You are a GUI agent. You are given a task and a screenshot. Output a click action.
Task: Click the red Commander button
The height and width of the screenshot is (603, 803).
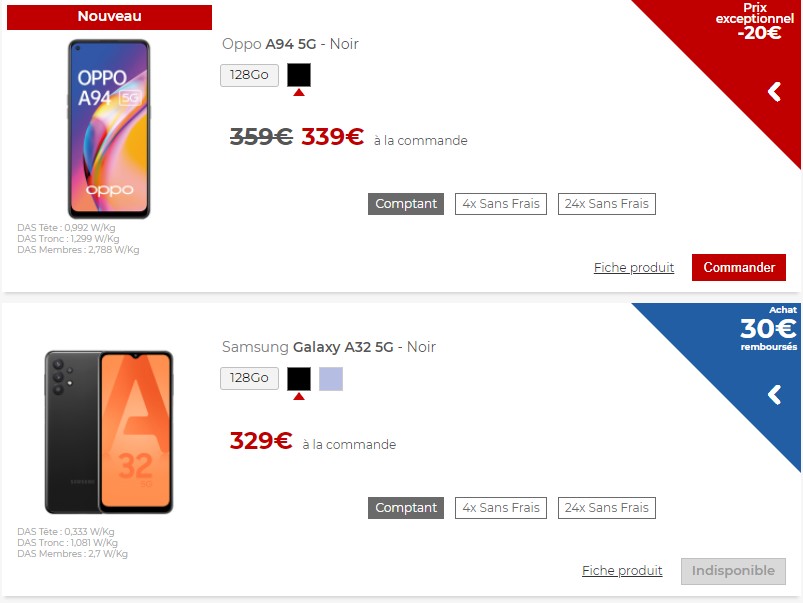(x=738, y=267)
